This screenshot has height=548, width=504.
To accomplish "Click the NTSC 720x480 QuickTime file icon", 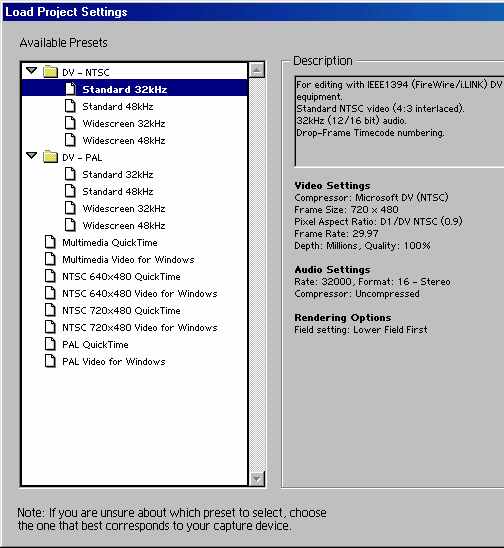I will point(50,310).
